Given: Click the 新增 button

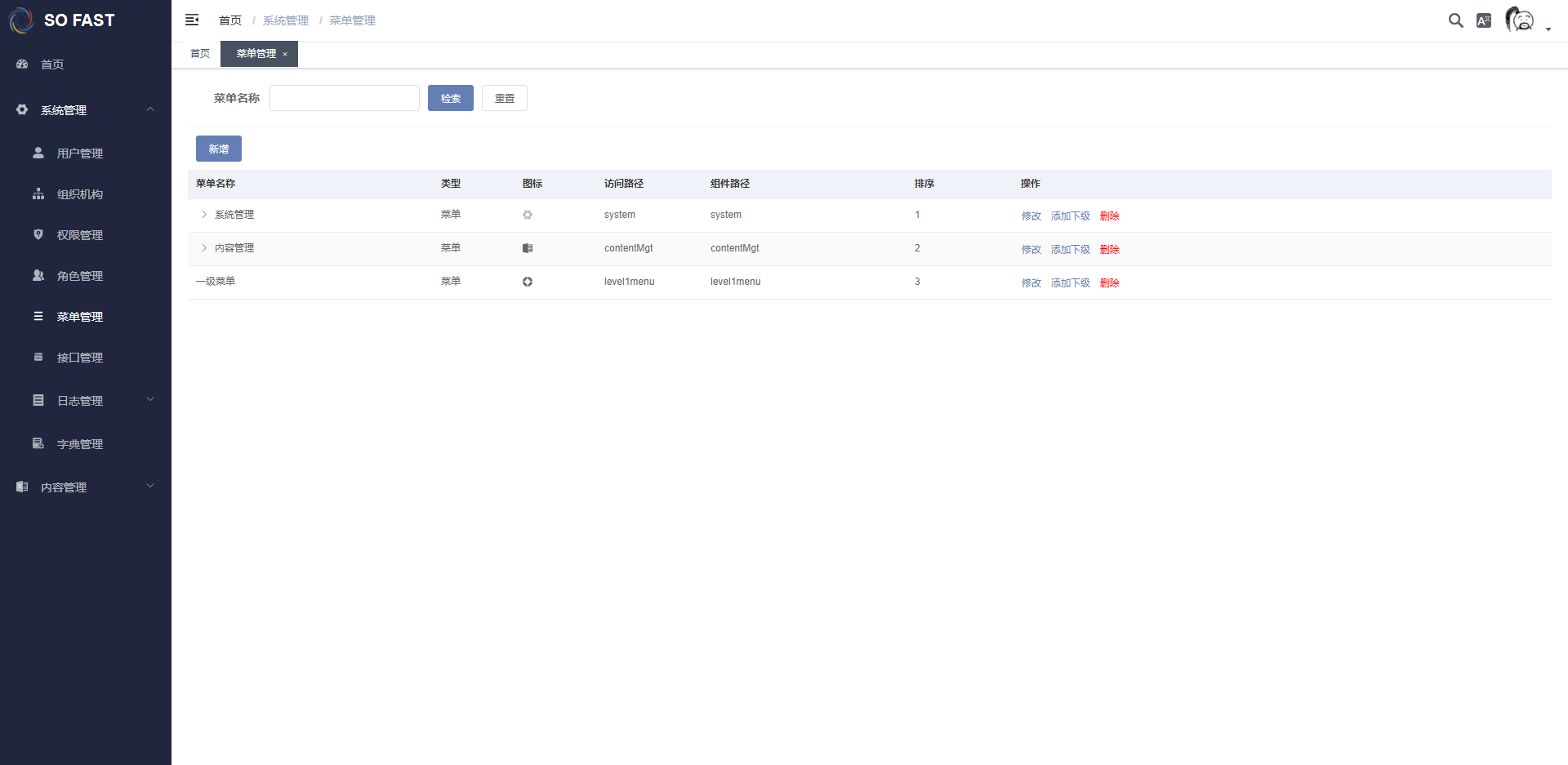Looking at the screenshot, I should [x=218, y=149].
